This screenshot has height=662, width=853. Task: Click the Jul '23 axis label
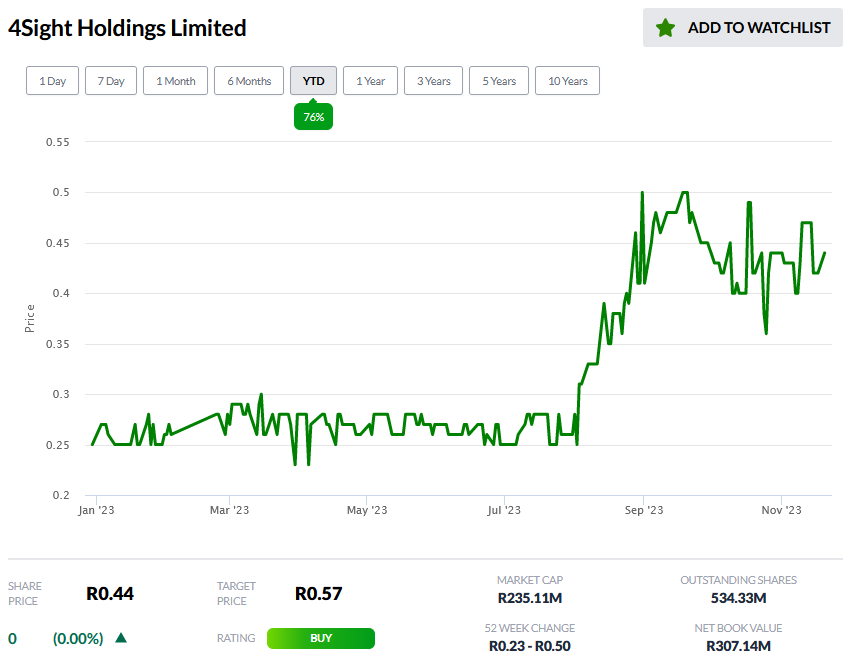(x=504, y=510)
